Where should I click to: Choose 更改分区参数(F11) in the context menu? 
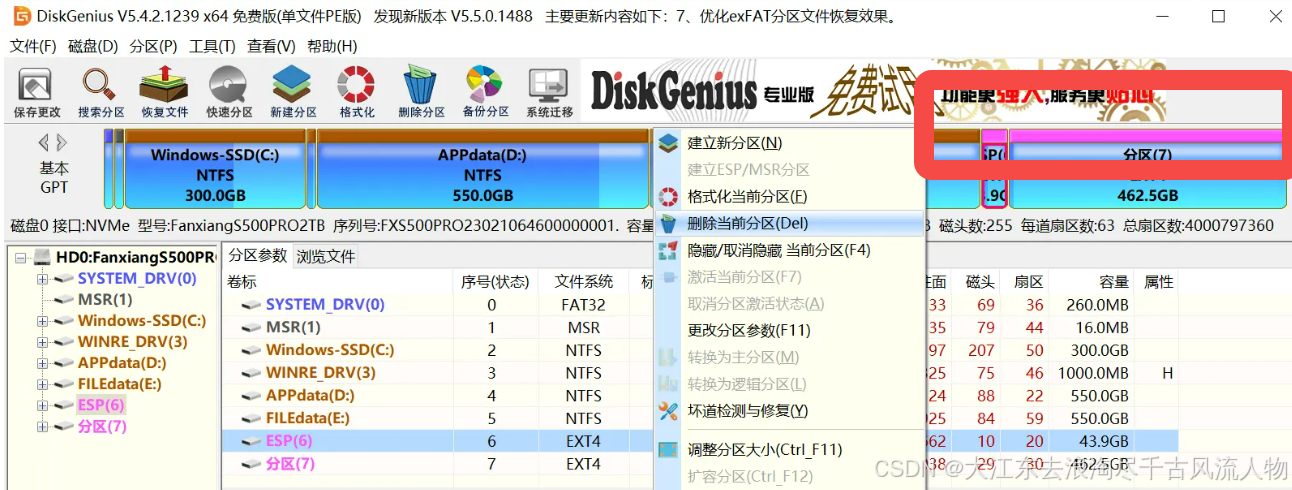coord(788,330)
